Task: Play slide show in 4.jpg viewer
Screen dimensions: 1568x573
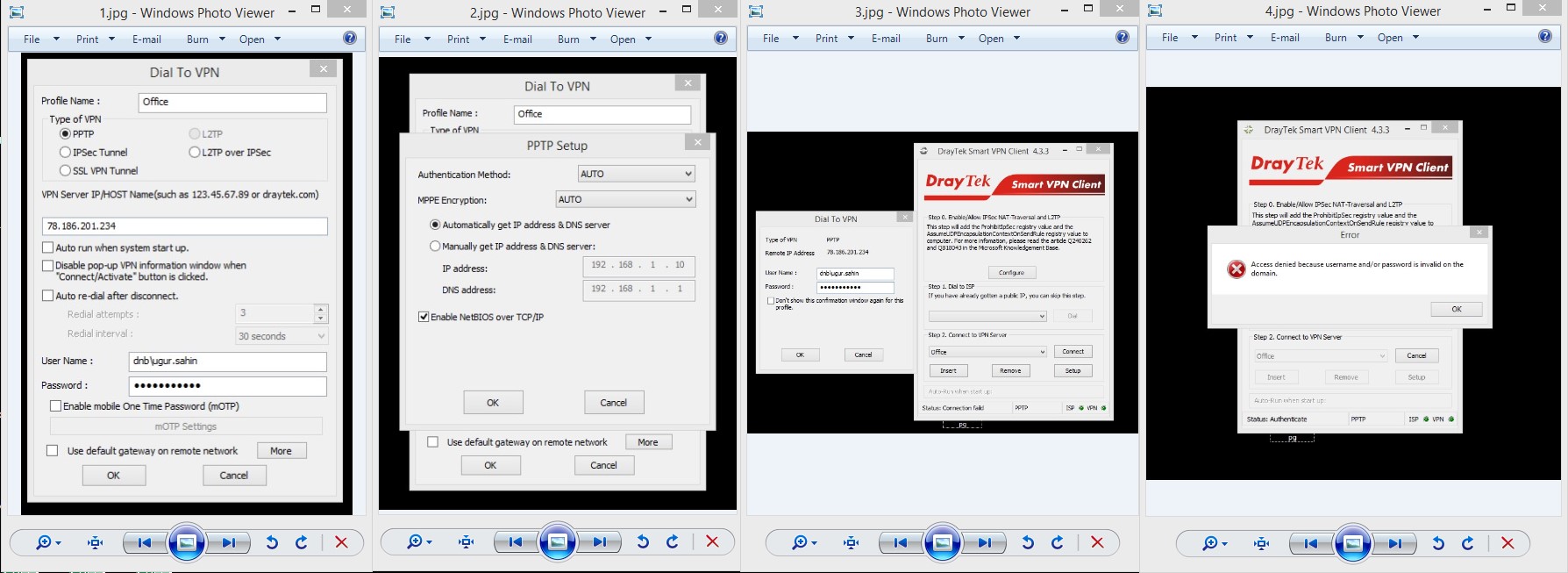Action: point(1352,543)
